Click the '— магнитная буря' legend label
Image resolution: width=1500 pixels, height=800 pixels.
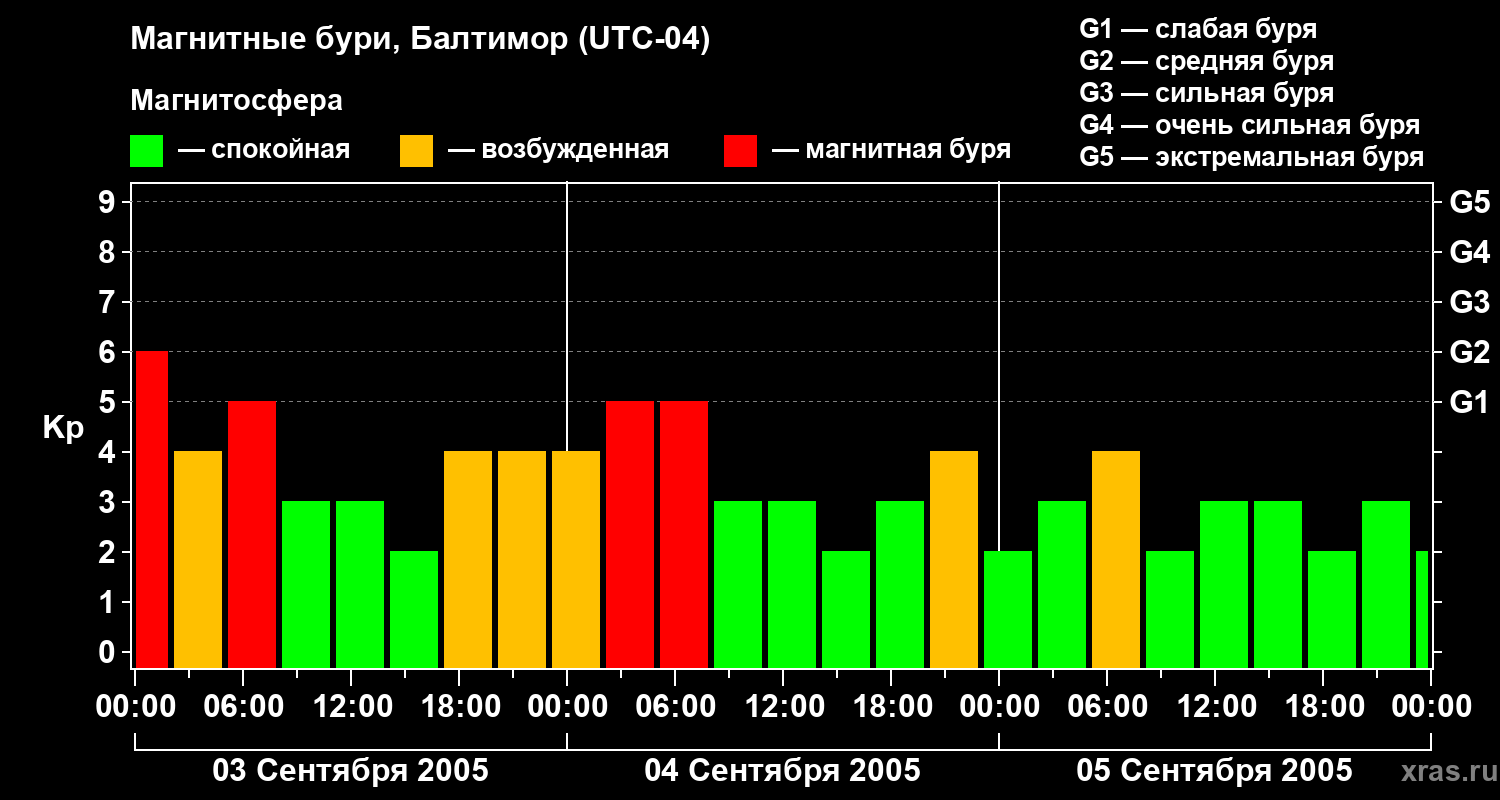tap(892, 151)
